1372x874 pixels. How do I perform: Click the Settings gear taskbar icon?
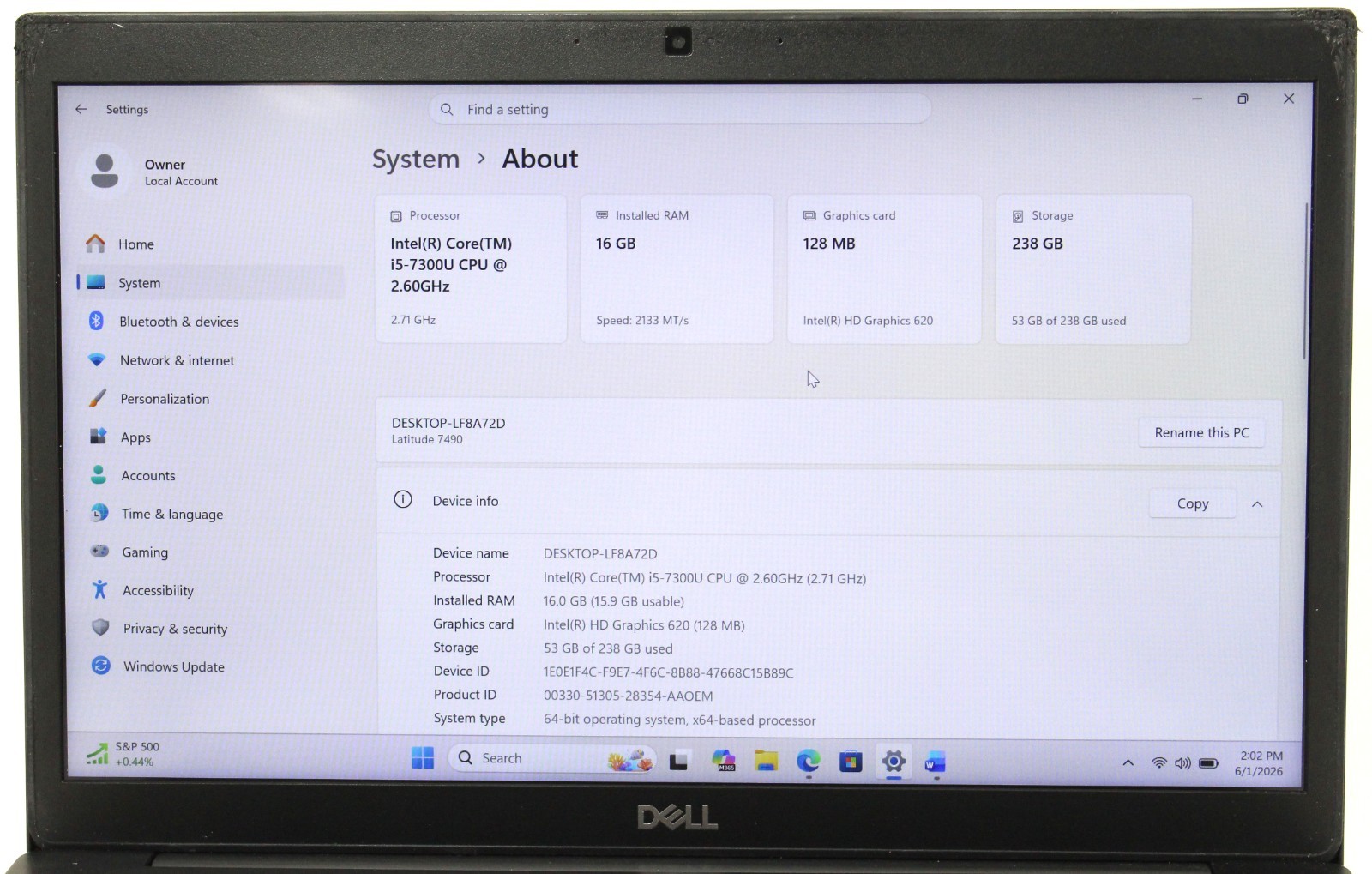[x=894, y=762]
